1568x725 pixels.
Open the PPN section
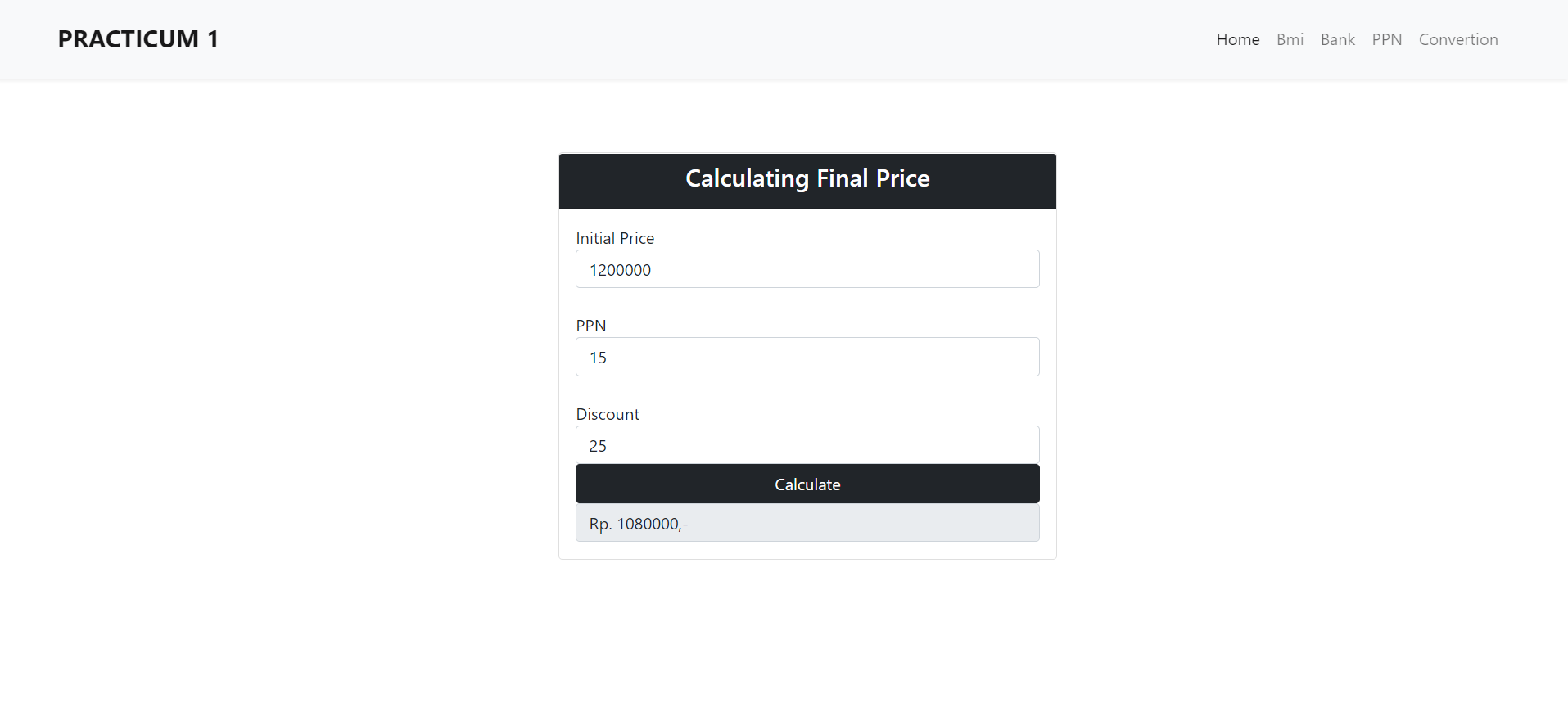(1386, 39)
